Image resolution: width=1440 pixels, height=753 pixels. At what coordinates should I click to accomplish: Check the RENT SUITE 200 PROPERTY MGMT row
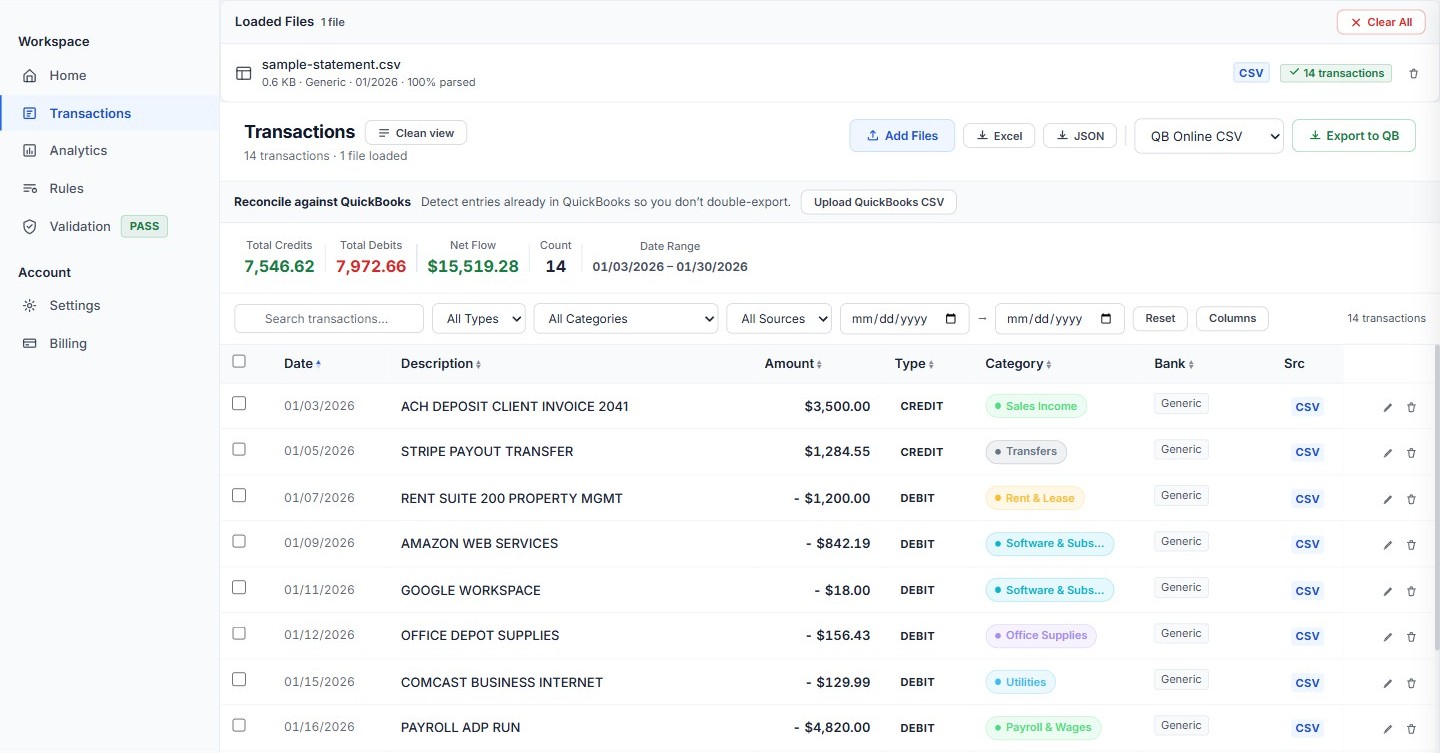(x=239, y=495)
